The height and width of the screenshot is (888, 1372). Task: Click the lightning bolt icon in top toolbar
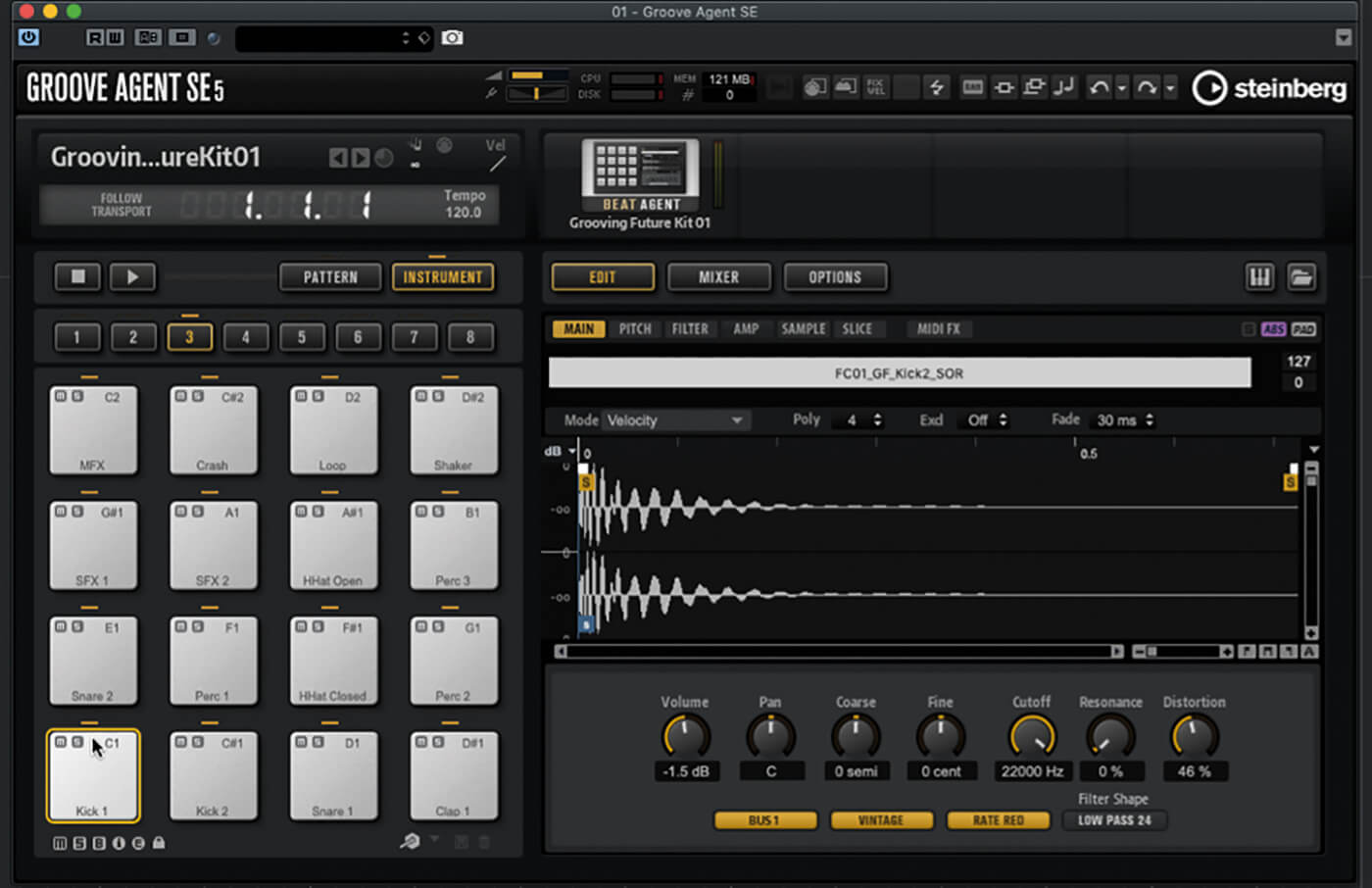(936, 87)
